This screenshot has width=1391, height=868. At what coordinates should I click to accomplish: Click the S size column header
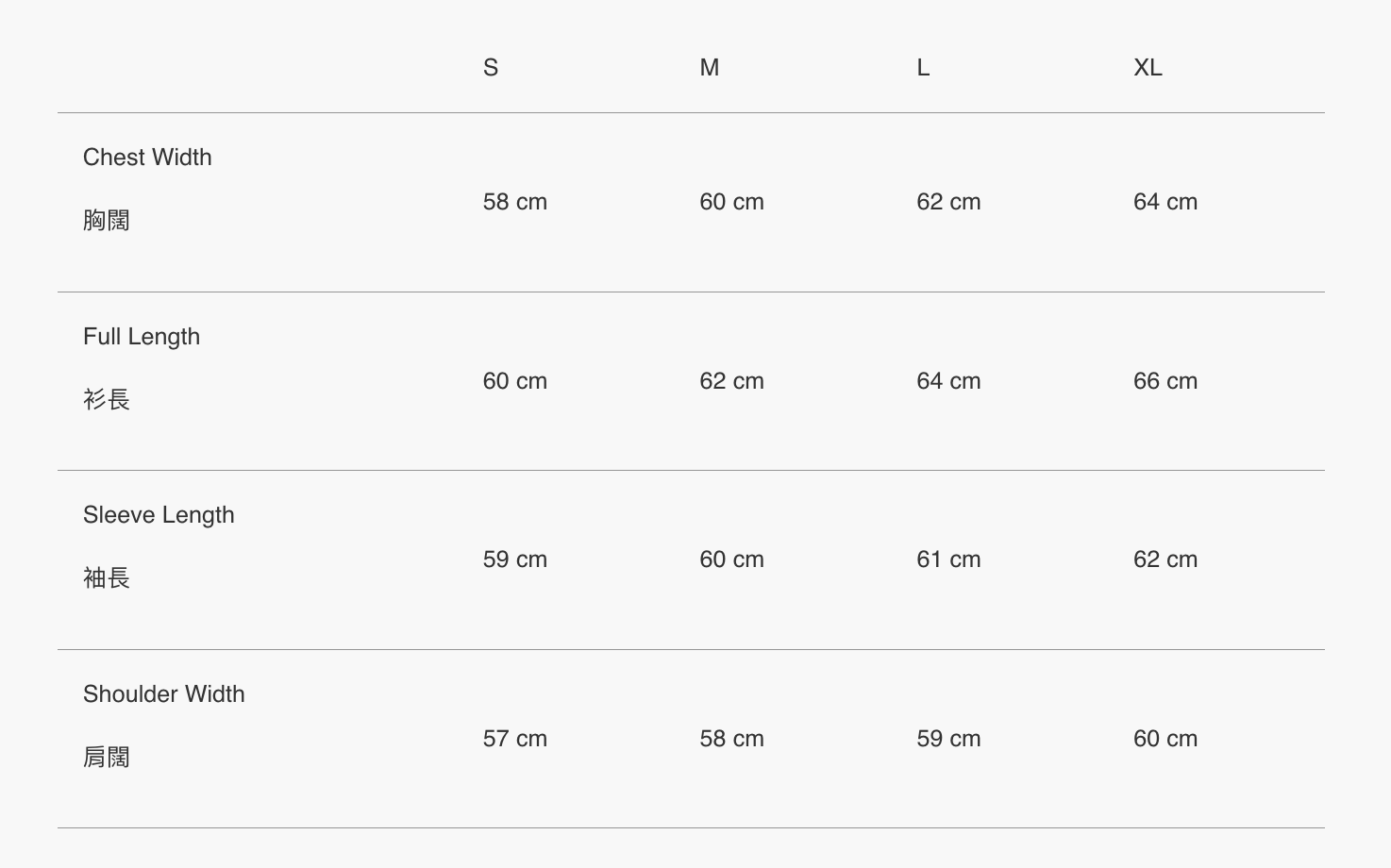pyautogui.click(x=491, y=68)
